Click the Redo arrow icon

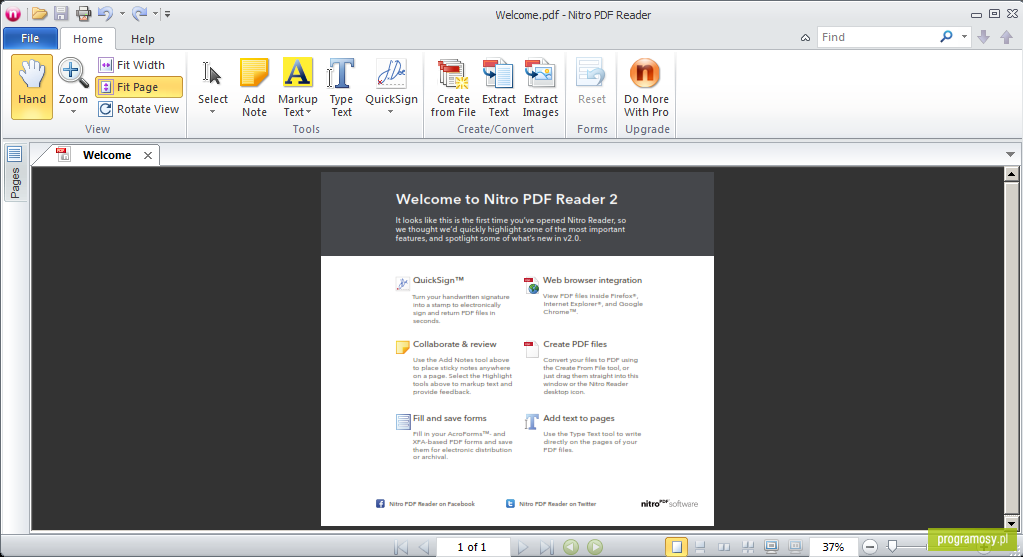pos(139,14)
